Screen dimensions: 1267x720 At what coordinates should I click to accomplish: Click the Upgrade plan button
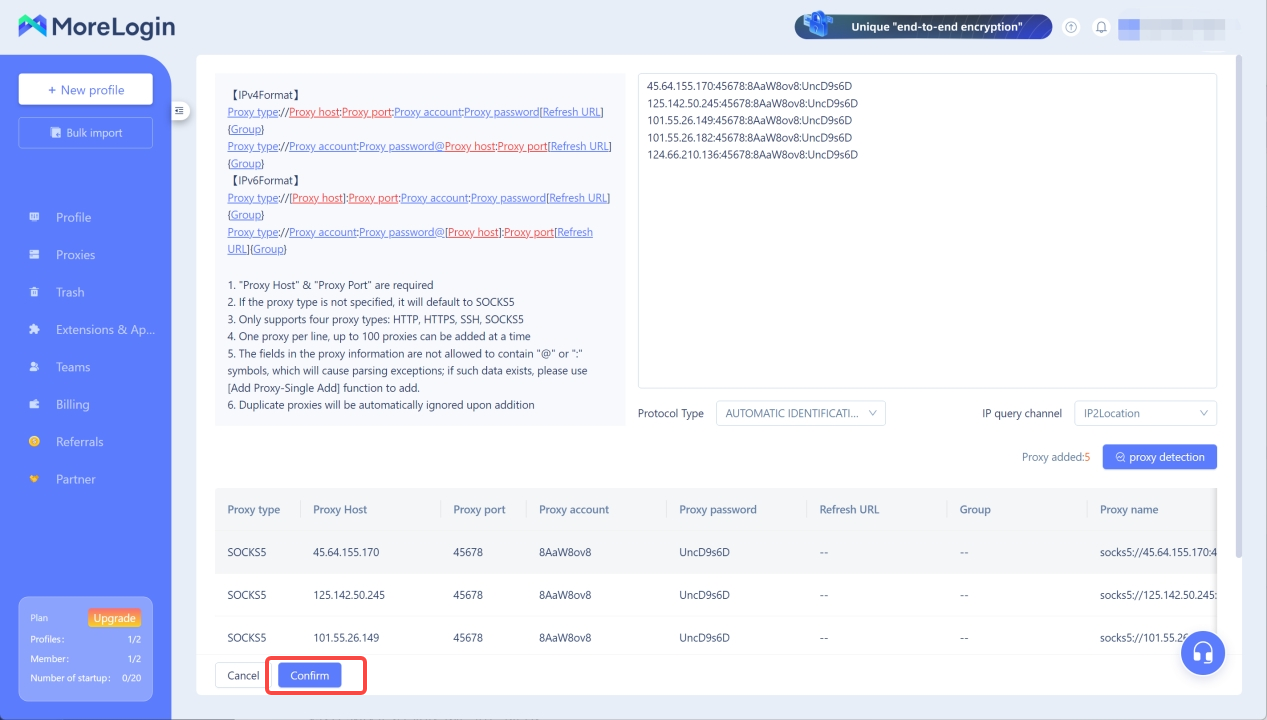click(x=114, y=618)
